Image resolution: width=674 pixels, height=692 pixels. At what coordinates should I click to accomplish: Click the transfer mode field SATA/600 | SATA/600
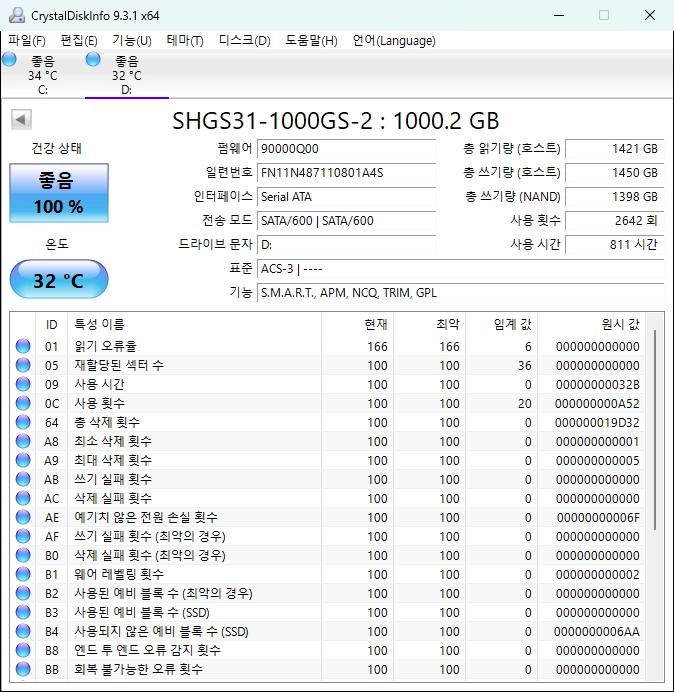pyautogui.click(x=346, y=220)
